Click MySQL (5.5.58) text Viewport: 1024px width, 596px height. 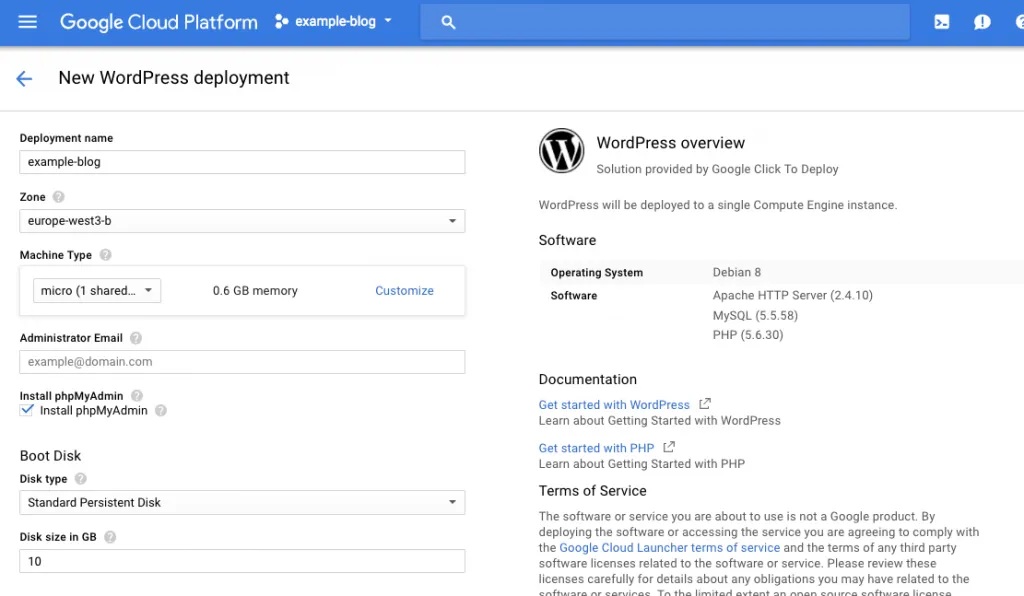(x=756, y=315)
